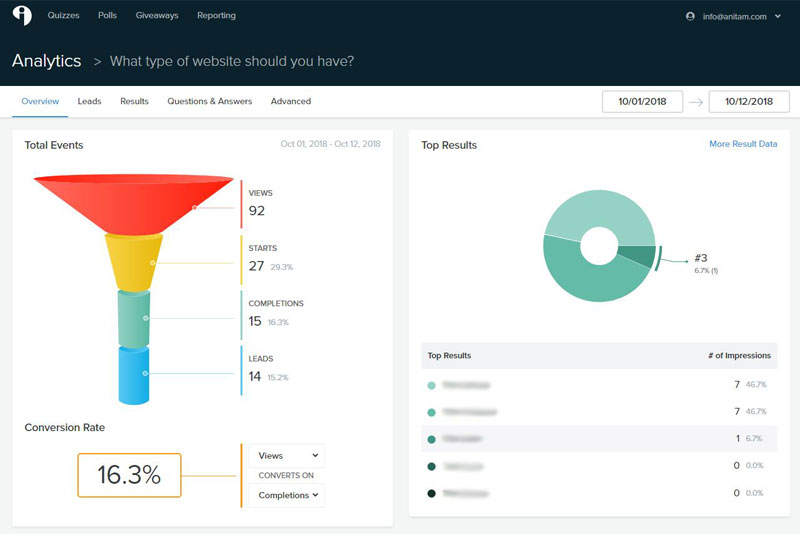Click the Starts count 27
Screen dimensions: 800x534
pyautogui.click(x=256, y=266)
